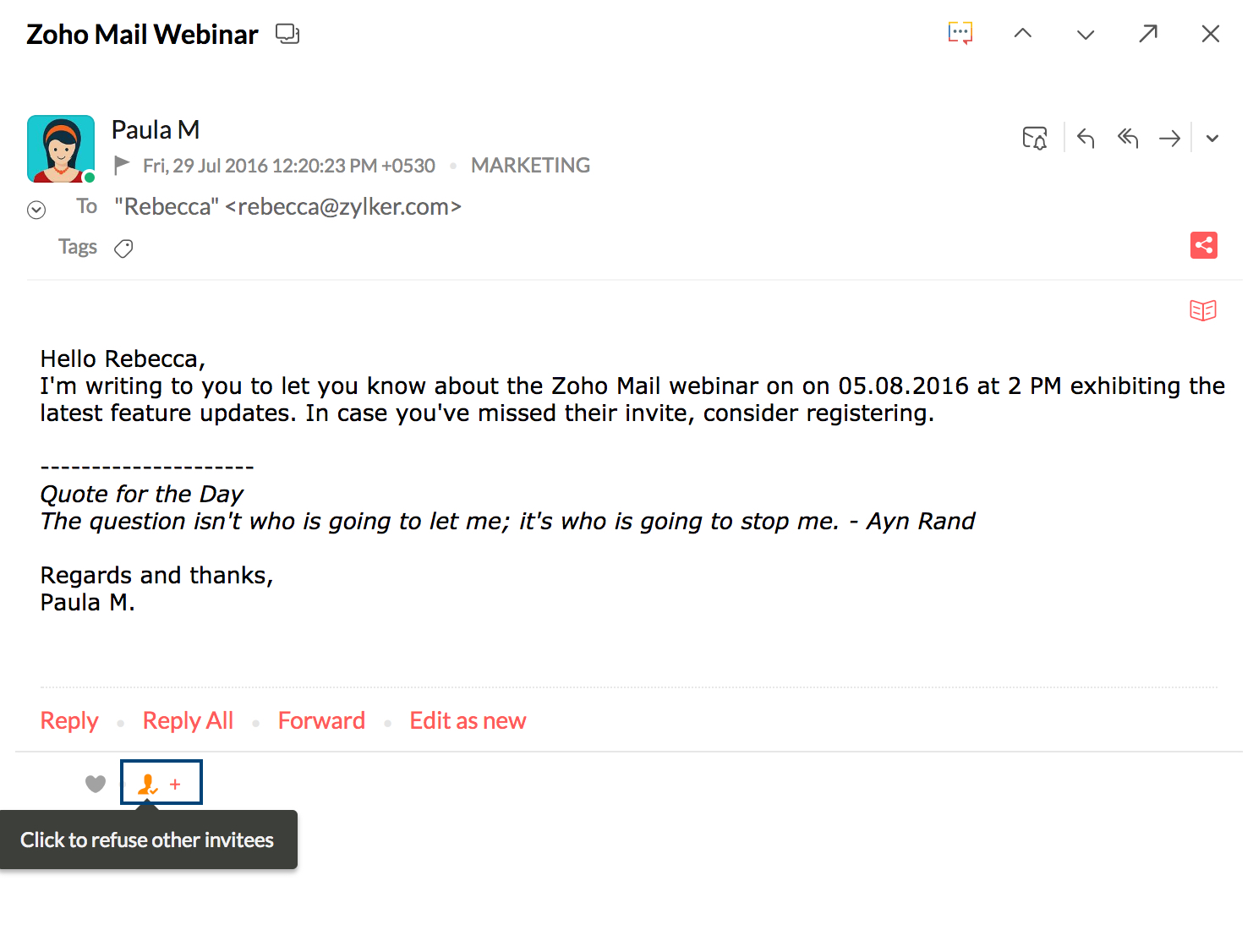Open the streams comment icon at top
The height and width of the screenshot is (952, 1253).
(960, 33)
